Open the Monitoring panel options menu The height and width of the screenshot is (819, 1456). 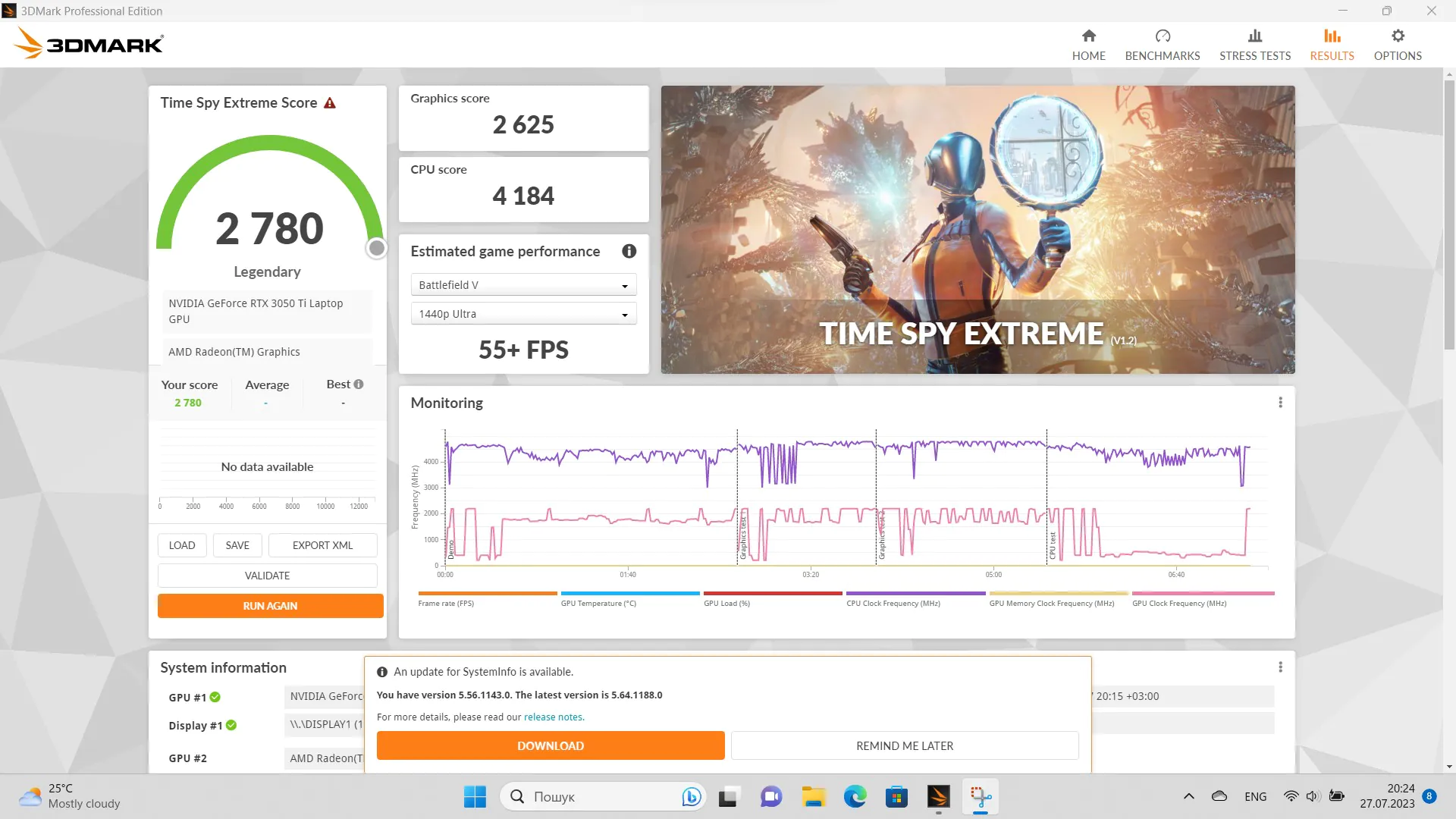[1280, 403]
